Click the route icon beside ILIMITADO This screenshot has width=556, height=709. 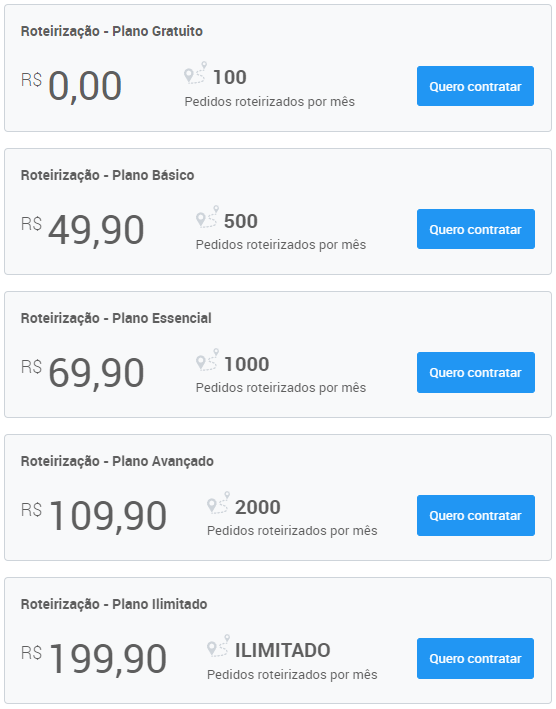(x=218, y=646)
